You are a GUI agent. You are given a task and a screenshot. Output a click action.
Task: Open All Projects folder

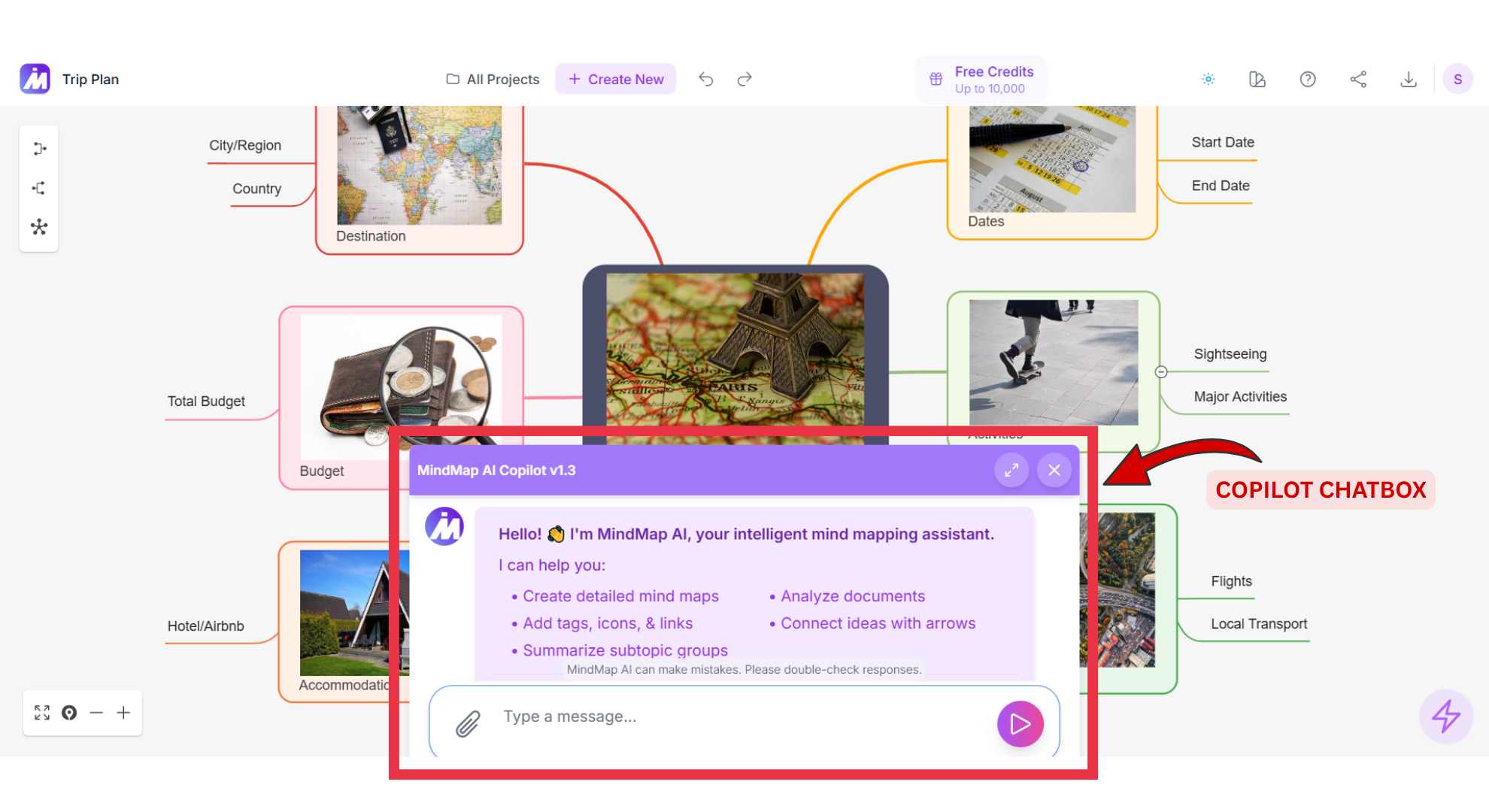(493, 79)
